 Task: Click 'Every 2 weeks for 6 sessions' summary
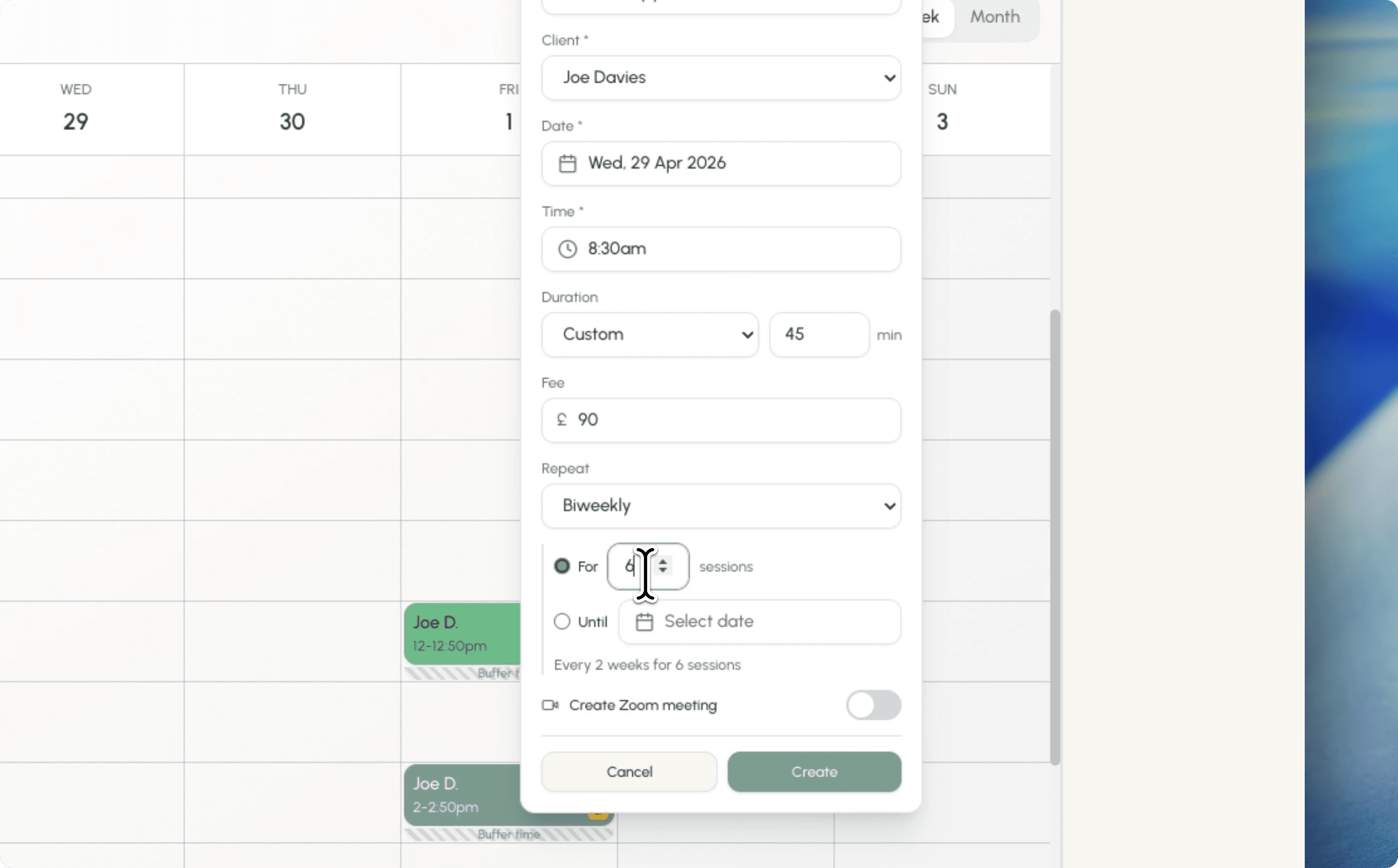coord(647,665)
